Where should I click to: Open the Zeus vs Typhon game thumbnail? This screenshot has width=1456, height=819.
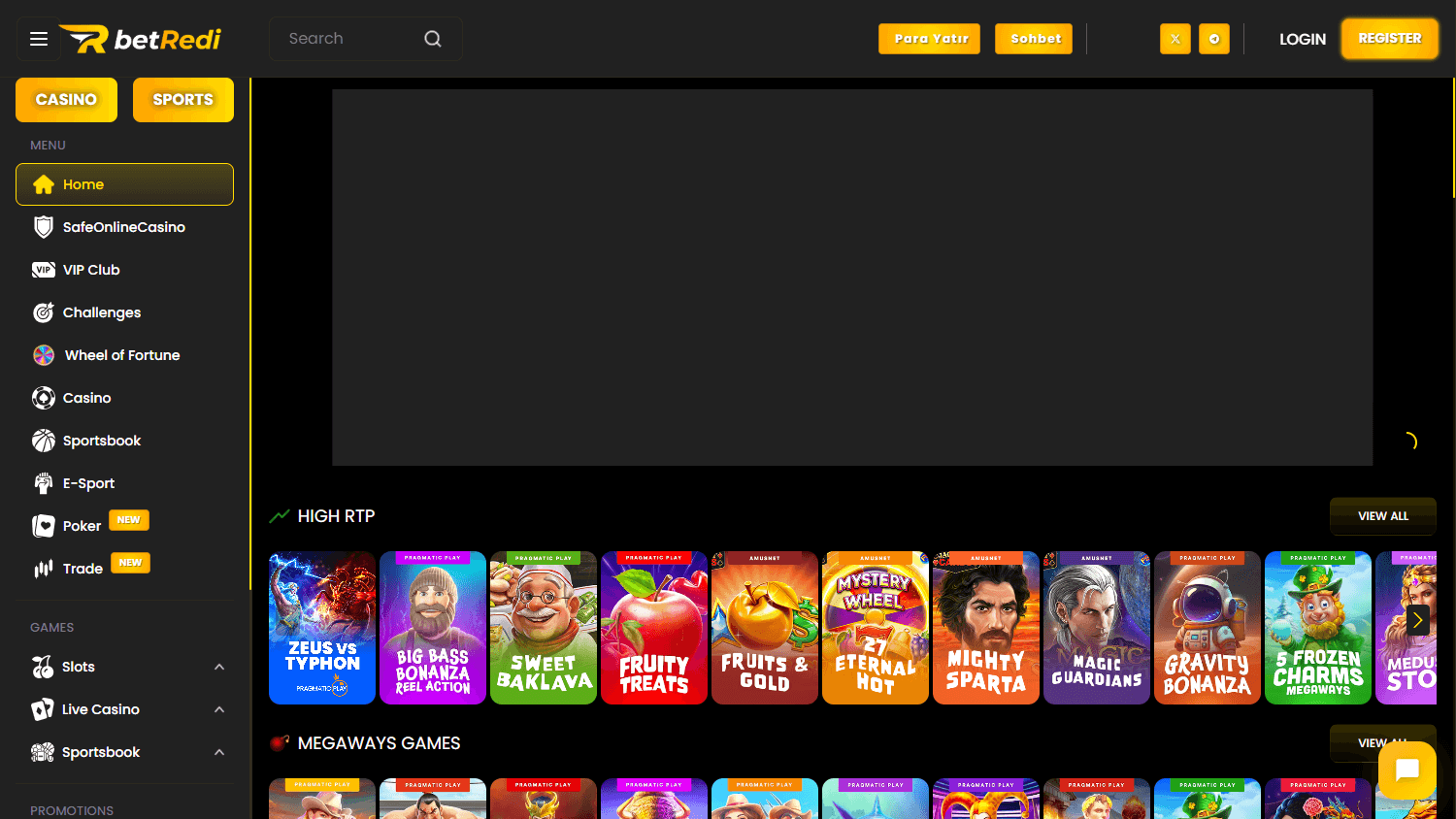[321, 628]
